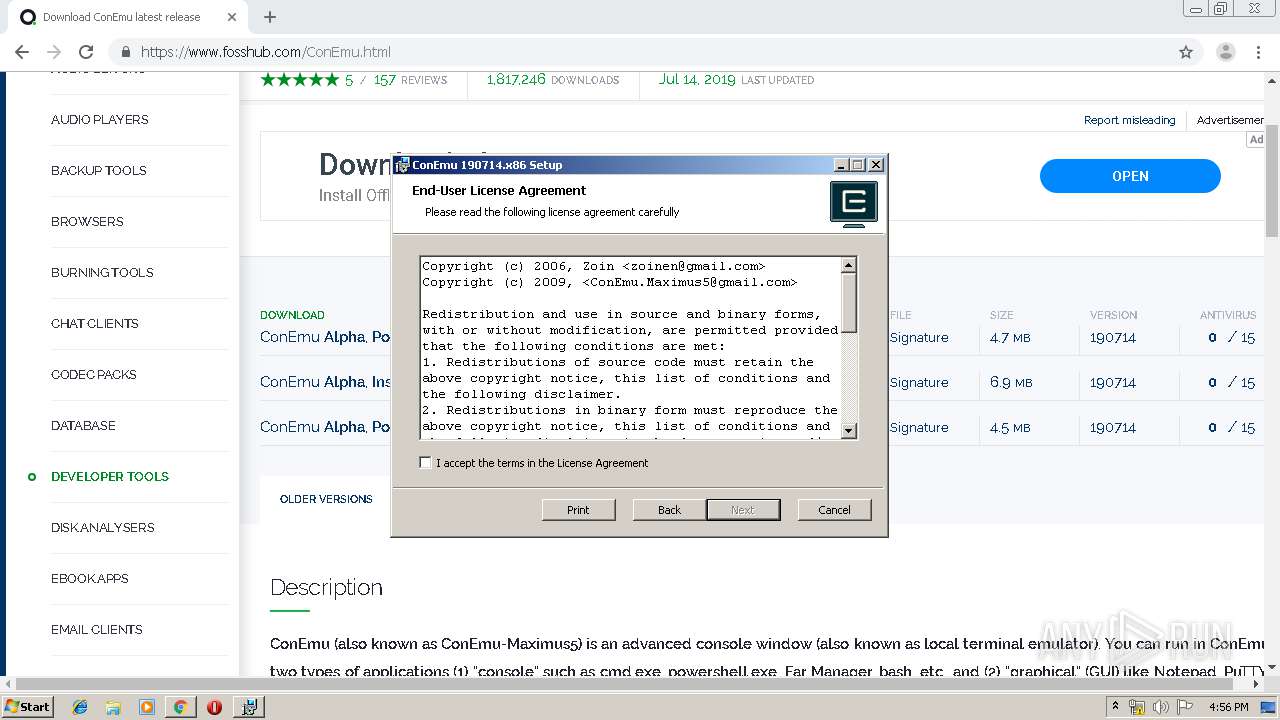1280x720 pixels.
Task: Click the blue OPEN ad button
Action: coord(1130,176)
